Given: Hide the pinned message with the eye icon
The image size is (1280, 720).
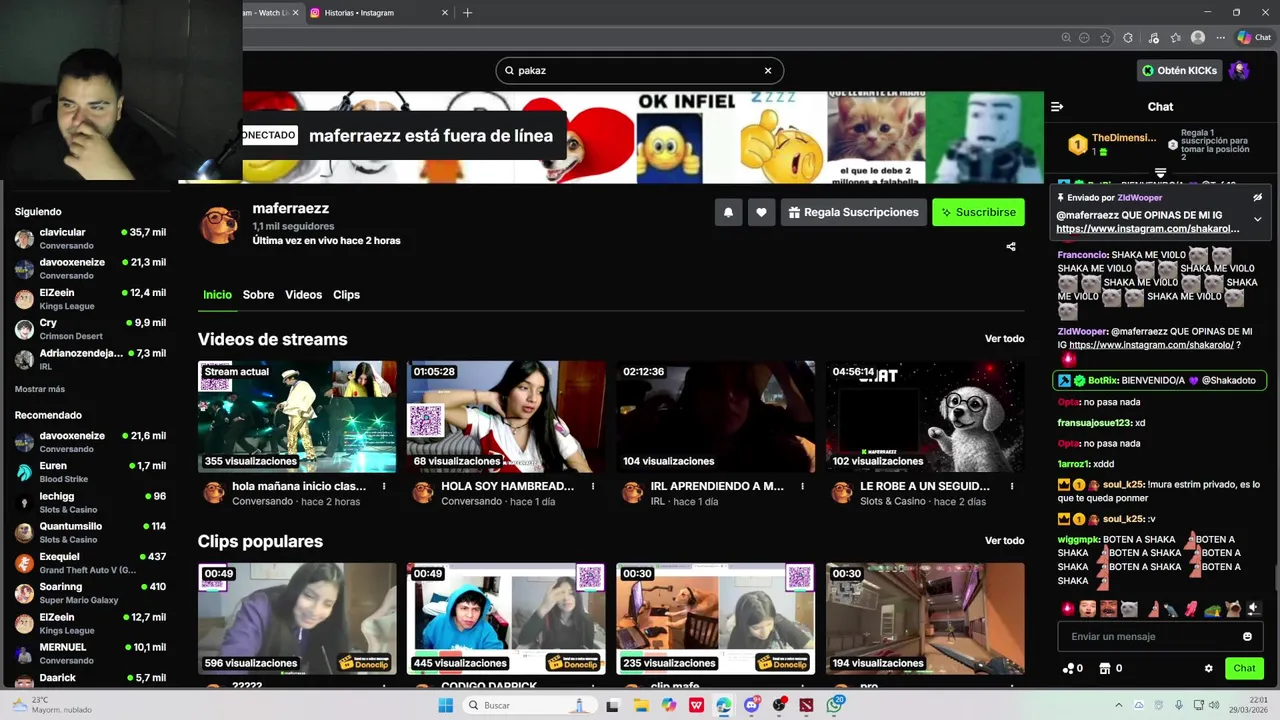Looking at the screenshot, I should (x=1258, y=198).
